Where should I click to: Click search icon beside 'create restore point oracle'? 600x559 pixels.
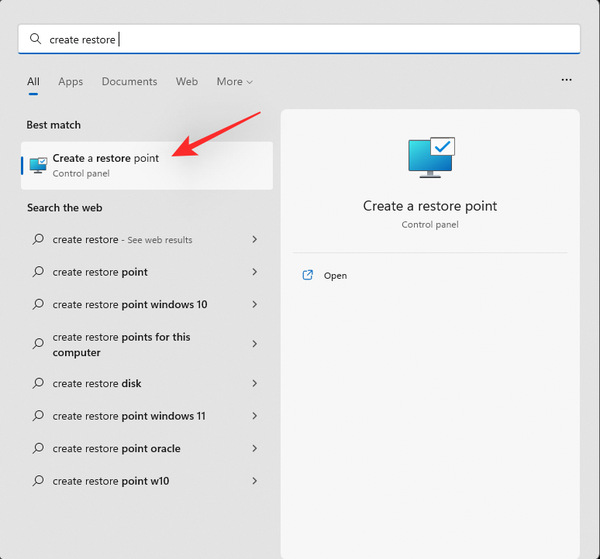38,449
